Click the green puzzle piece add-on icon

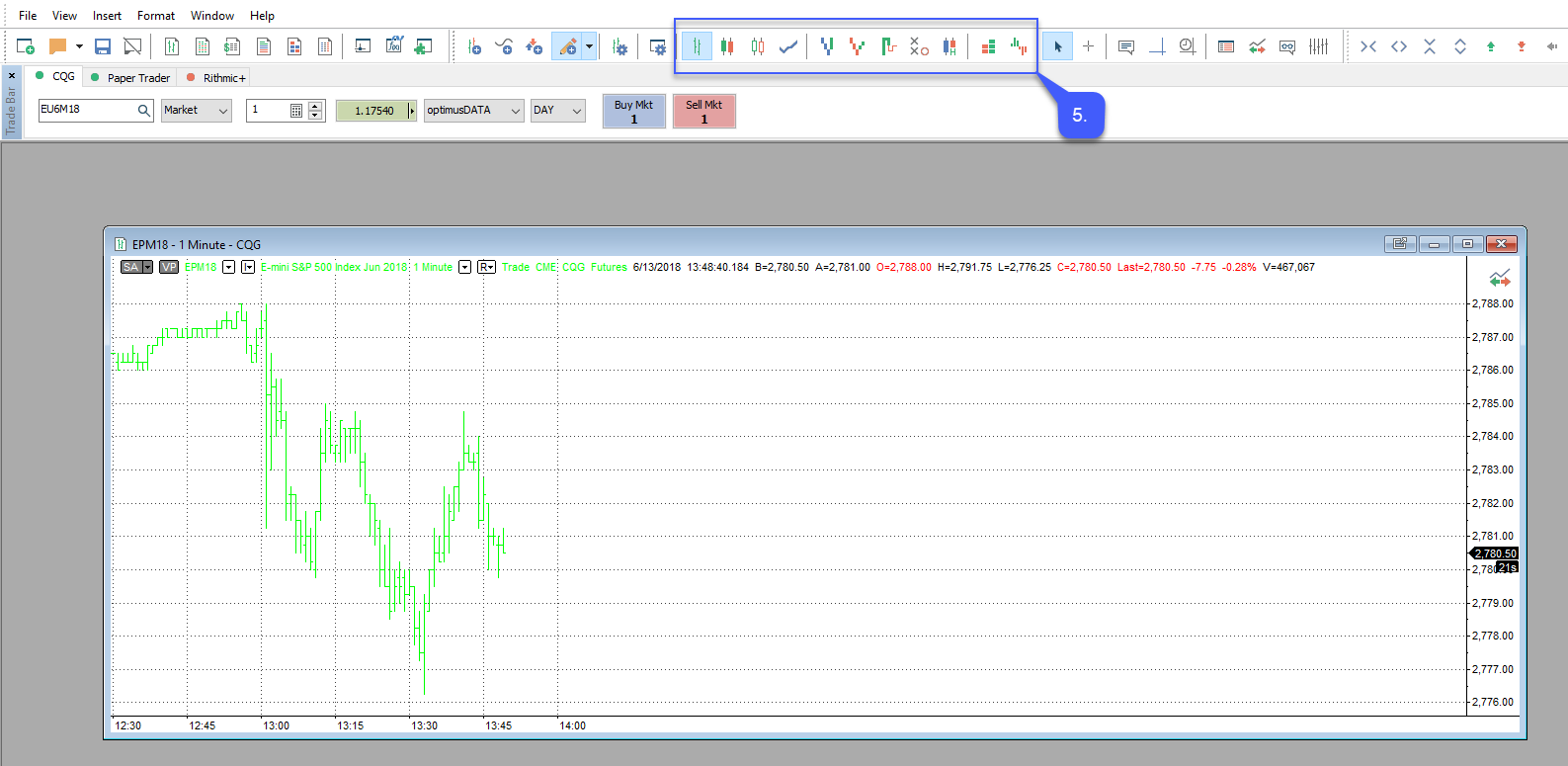pyautogui.click(x=423, y=46)
